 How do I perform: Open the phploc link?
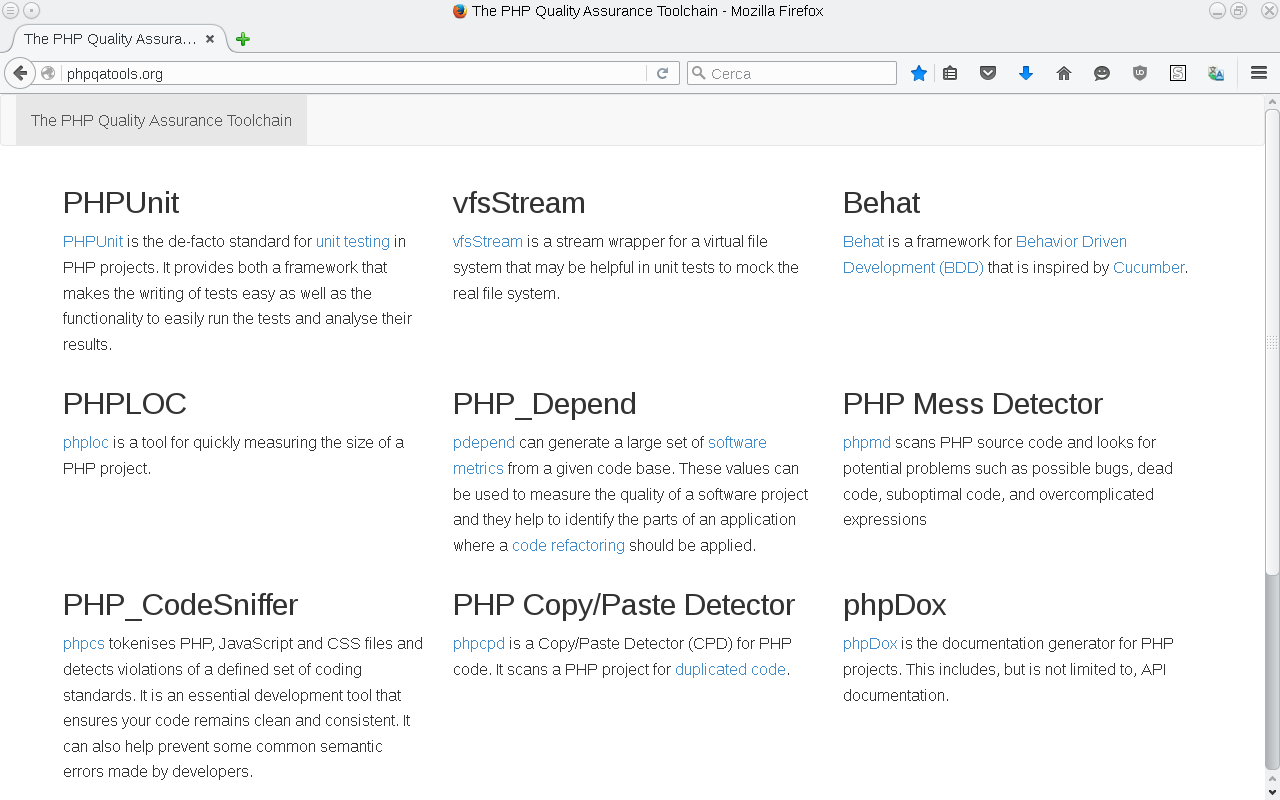click(86, 442)
